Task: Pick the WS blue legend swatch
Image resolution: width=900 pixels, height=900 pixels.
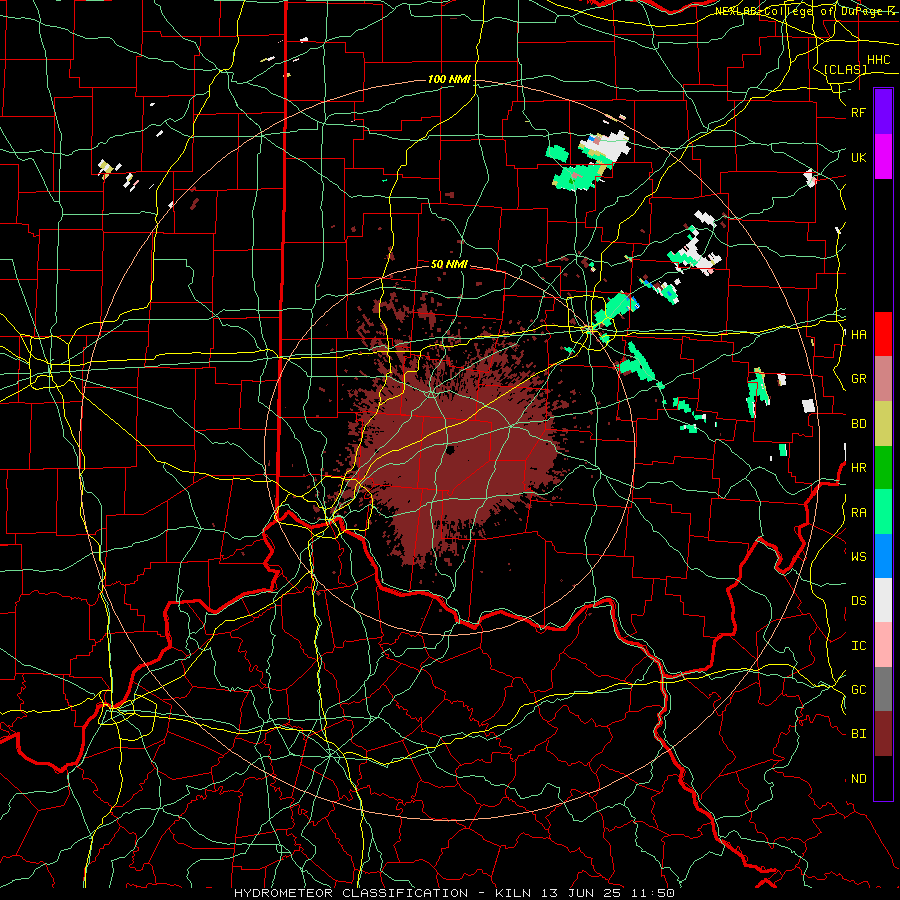Action: pyautogui.click(x=883, y=556)
